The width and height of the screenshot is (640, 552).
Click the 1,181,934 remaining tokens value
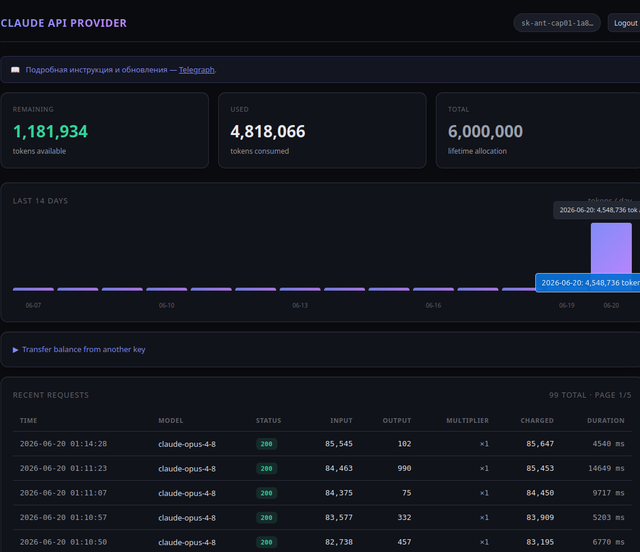click(50, 131)
